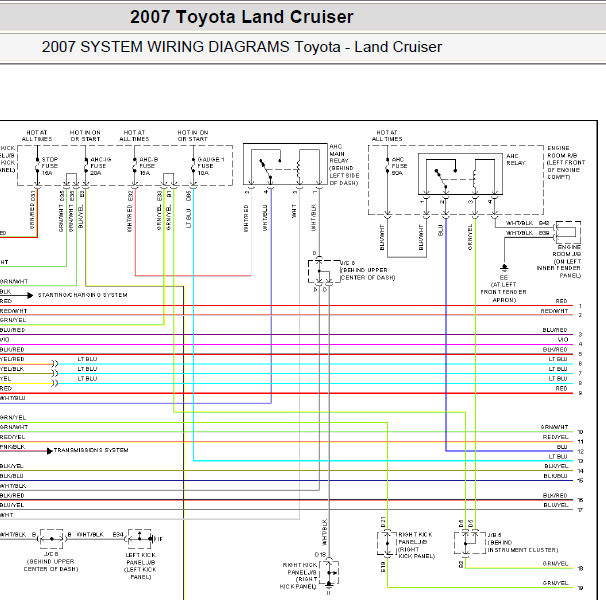Click the BLK/WHT loop wire under the AHC fuse
606x600 pixels.
[x=407, y=257]
